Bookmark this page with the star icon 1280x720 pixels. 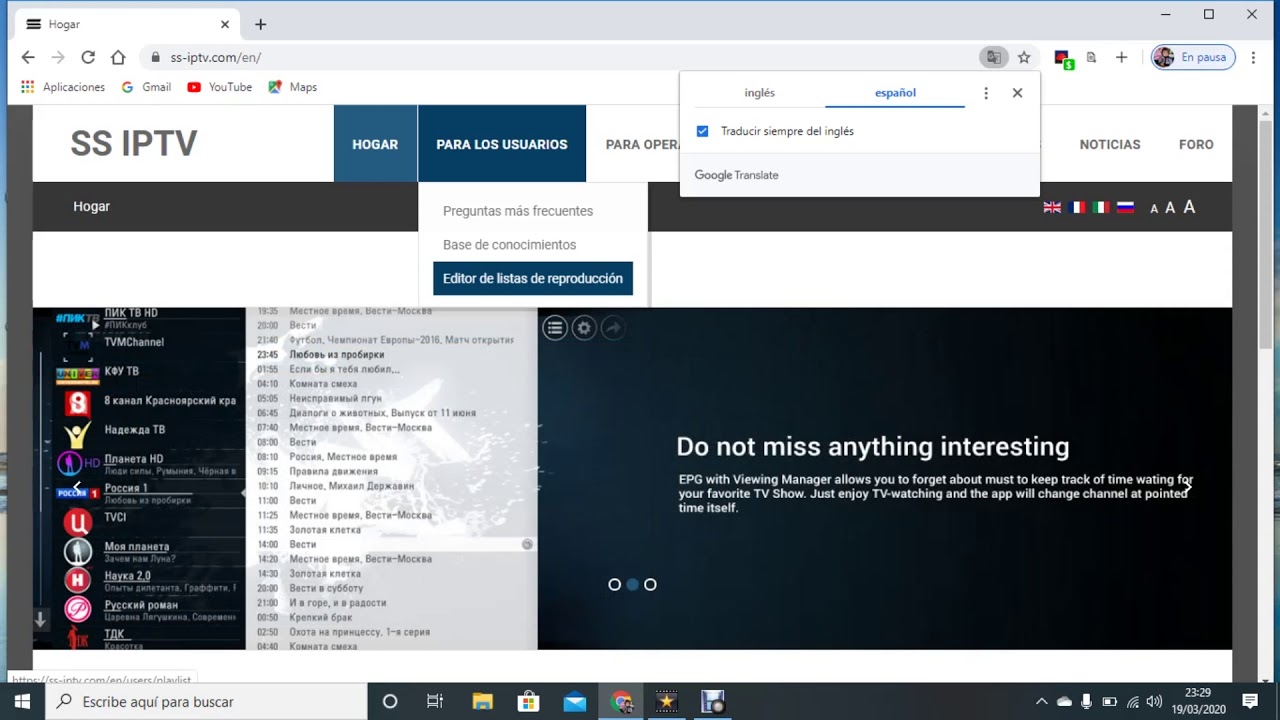[x=1024, y=57]
